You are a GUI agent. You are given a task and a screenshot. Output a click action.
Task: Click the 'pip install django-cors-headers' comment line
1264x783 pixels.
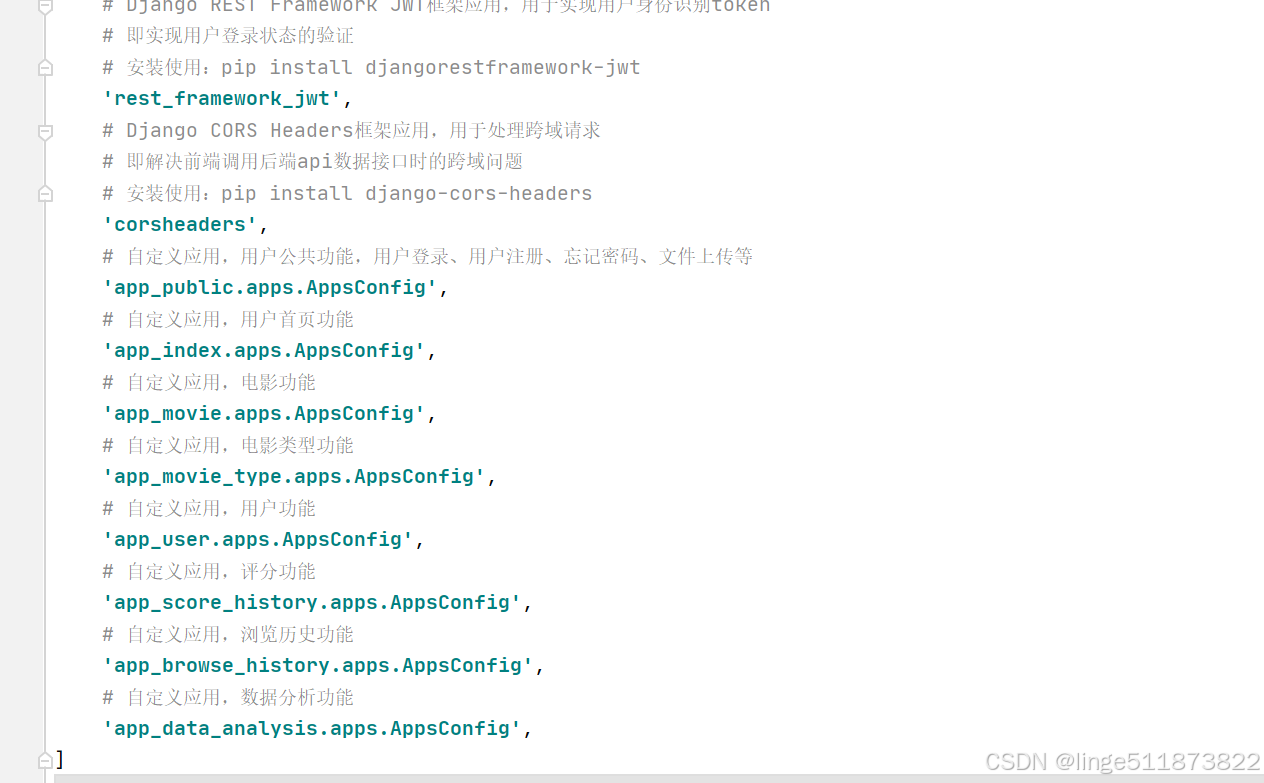(x=347, y=194)
